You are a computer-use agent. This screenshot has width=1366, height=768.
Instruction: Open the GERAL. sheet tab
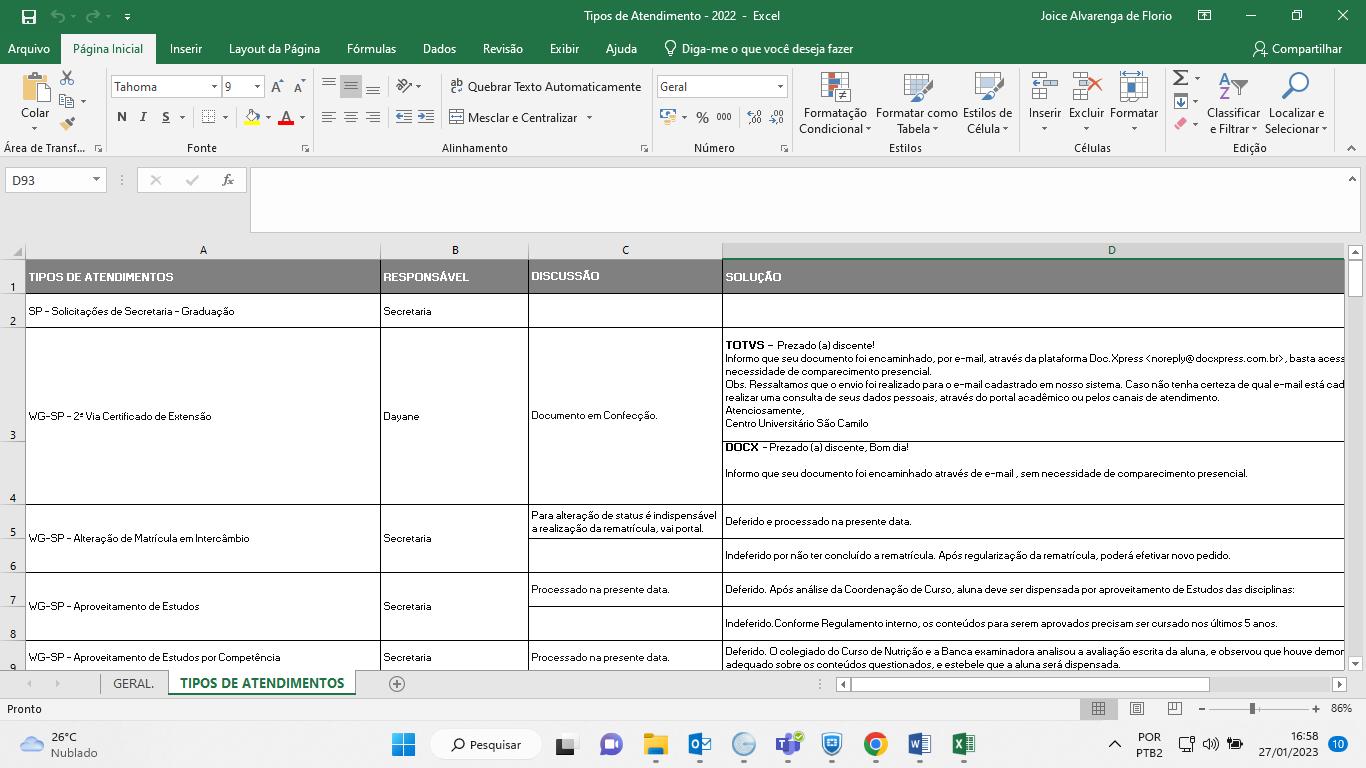click(134, 684)
